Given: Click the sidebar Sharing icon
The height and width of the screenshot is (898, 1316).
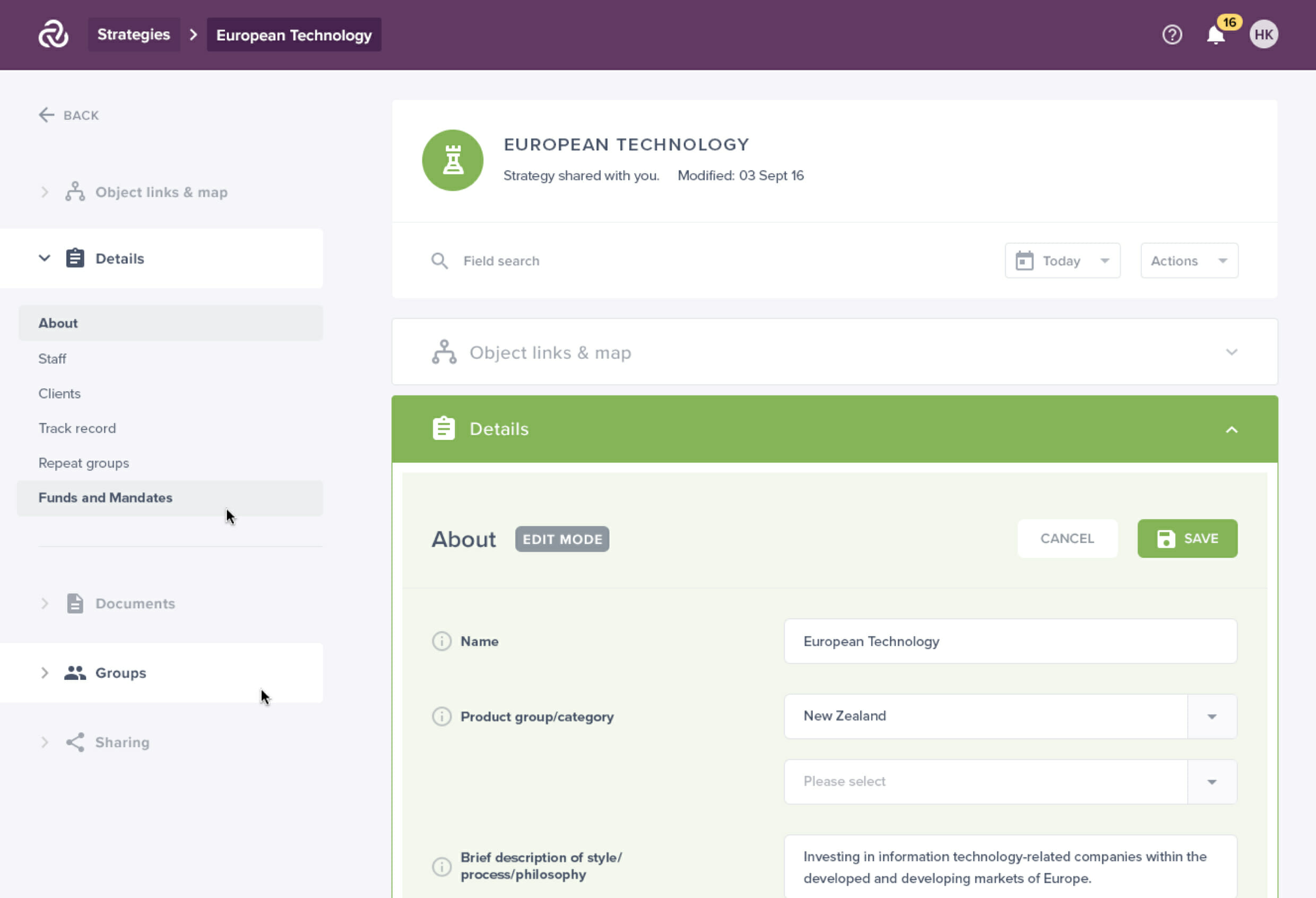Looking at the screenshot, I should point(75,742).
